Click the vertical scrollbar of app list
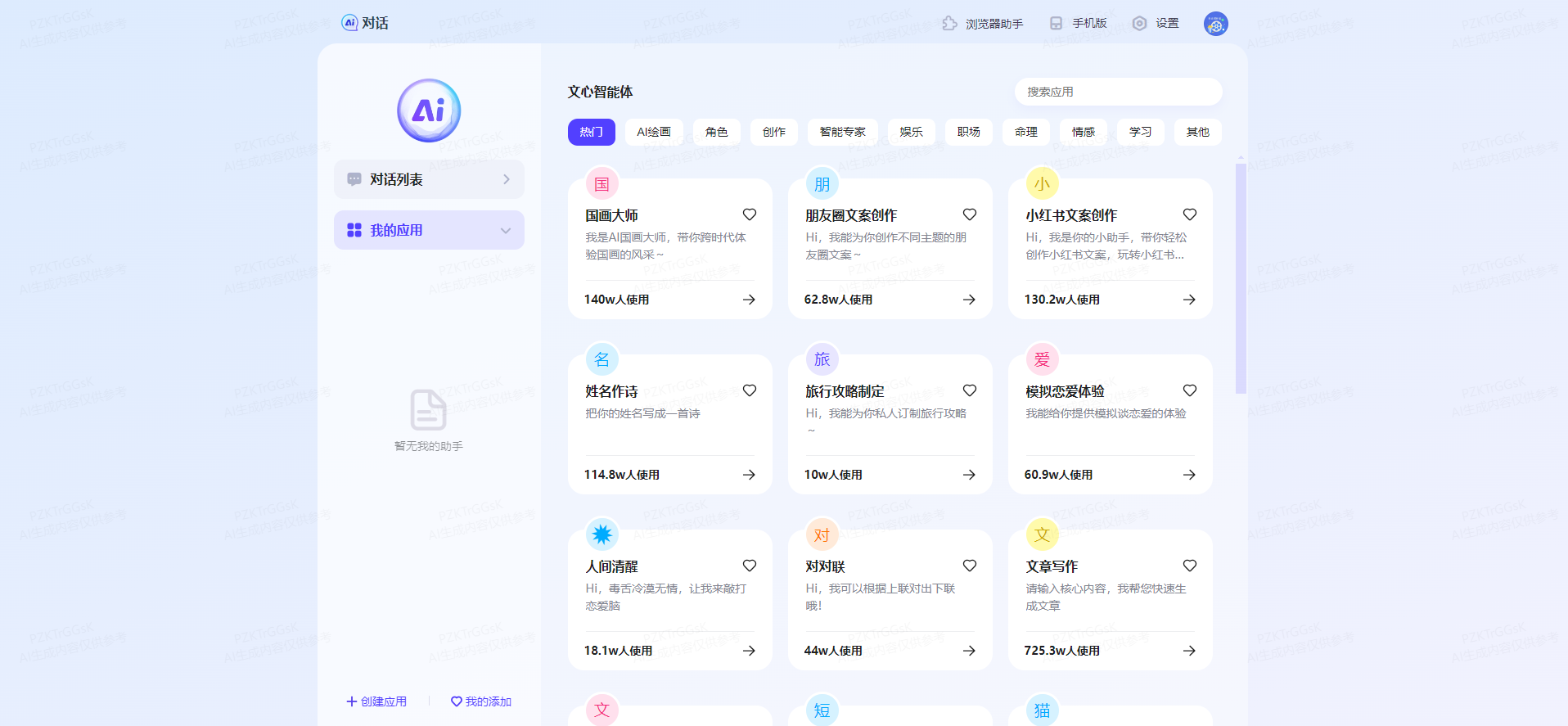Viewport: 1568px width, 726px height. (1241, 278)
